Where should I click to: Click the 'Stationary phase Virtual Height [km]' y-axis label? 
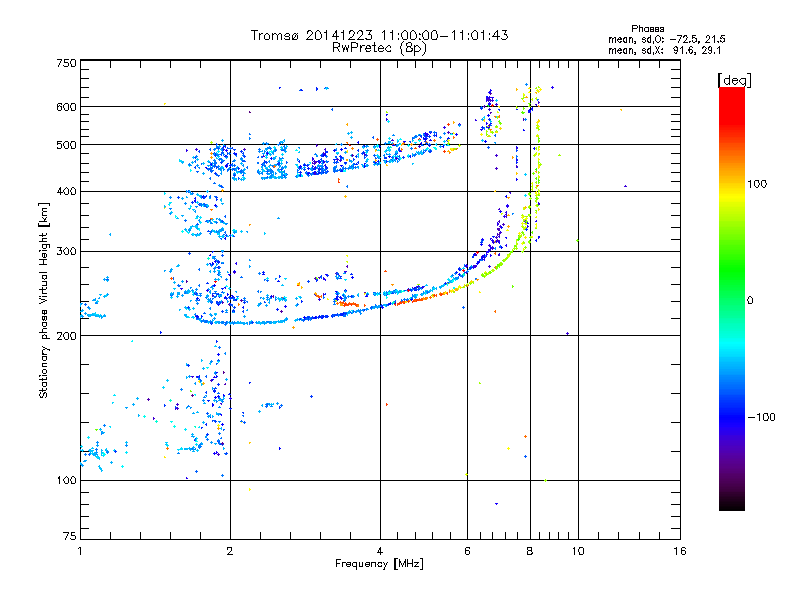pos(43,300)
